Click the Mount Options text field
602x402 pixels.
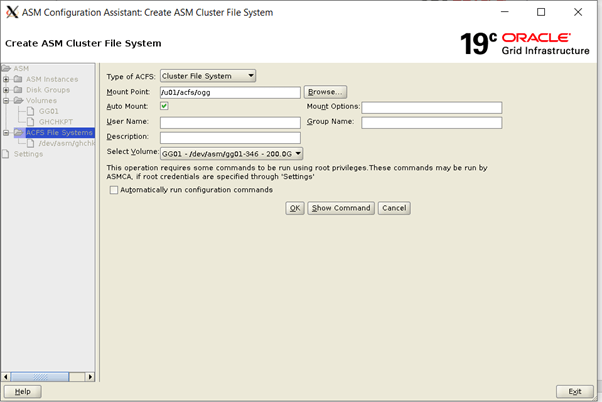(431, 107)
